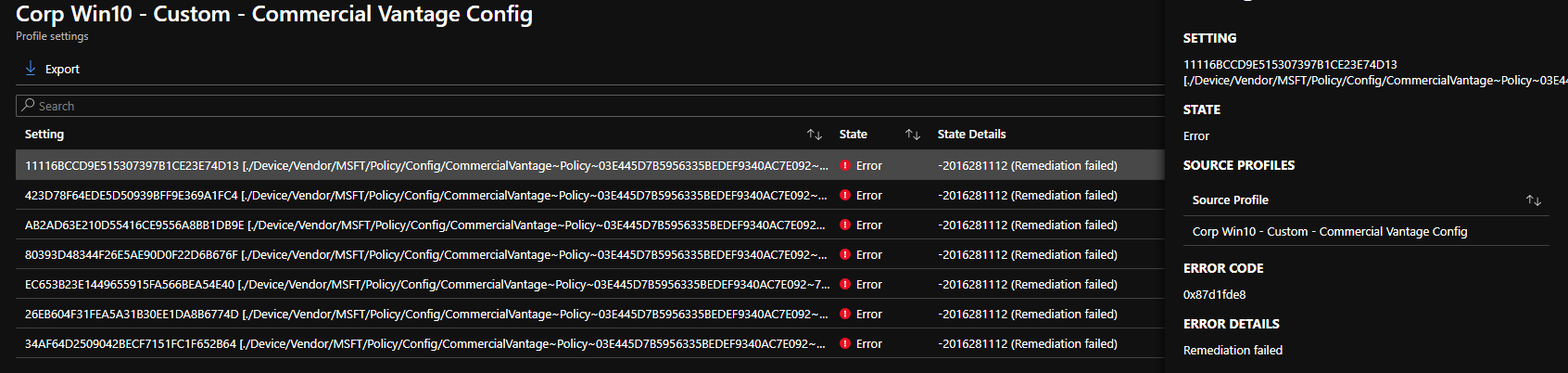Image resolution: width=1568 pixels, height=373 pixels.
Task: Sort by the State column arrows
Action: tap(913, 135)
